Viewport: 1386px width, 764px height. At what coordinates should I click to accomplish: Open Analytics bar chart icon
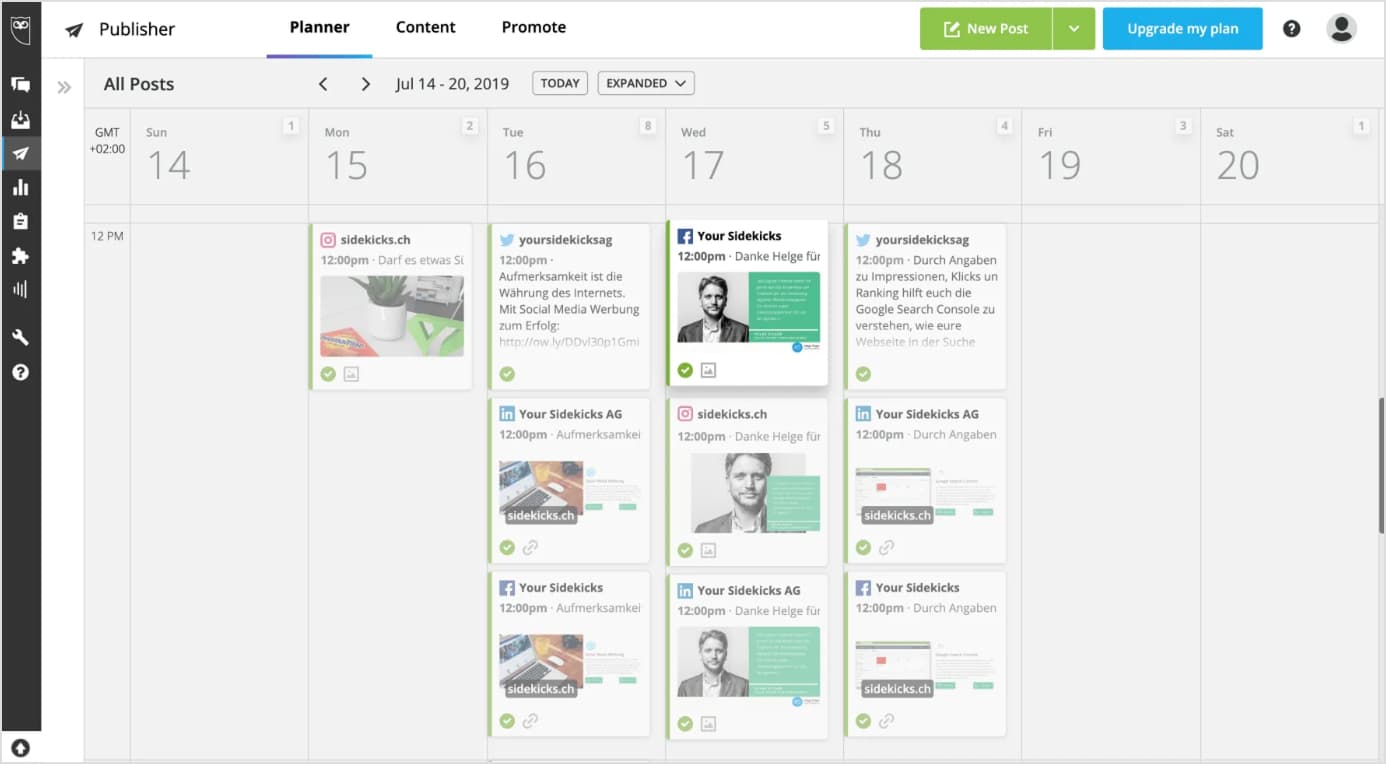(20, 188)
